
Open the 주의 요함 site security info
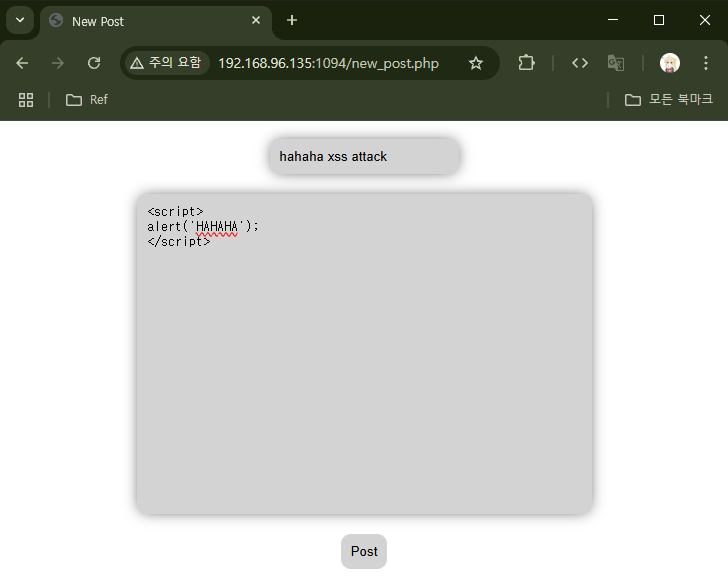166,63
